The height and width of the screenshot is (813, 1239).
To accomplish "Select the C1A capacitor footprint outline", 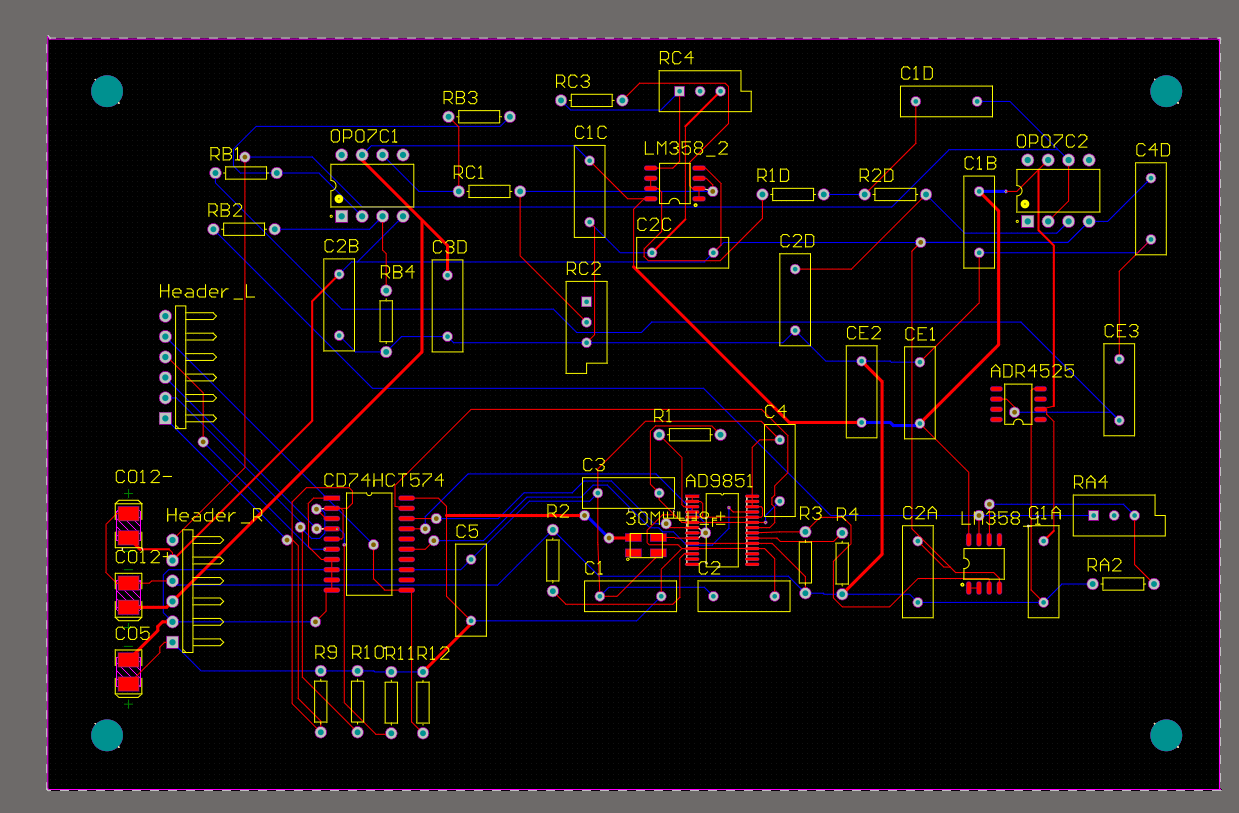I will pyautogui.click(x=1044, y=571).
